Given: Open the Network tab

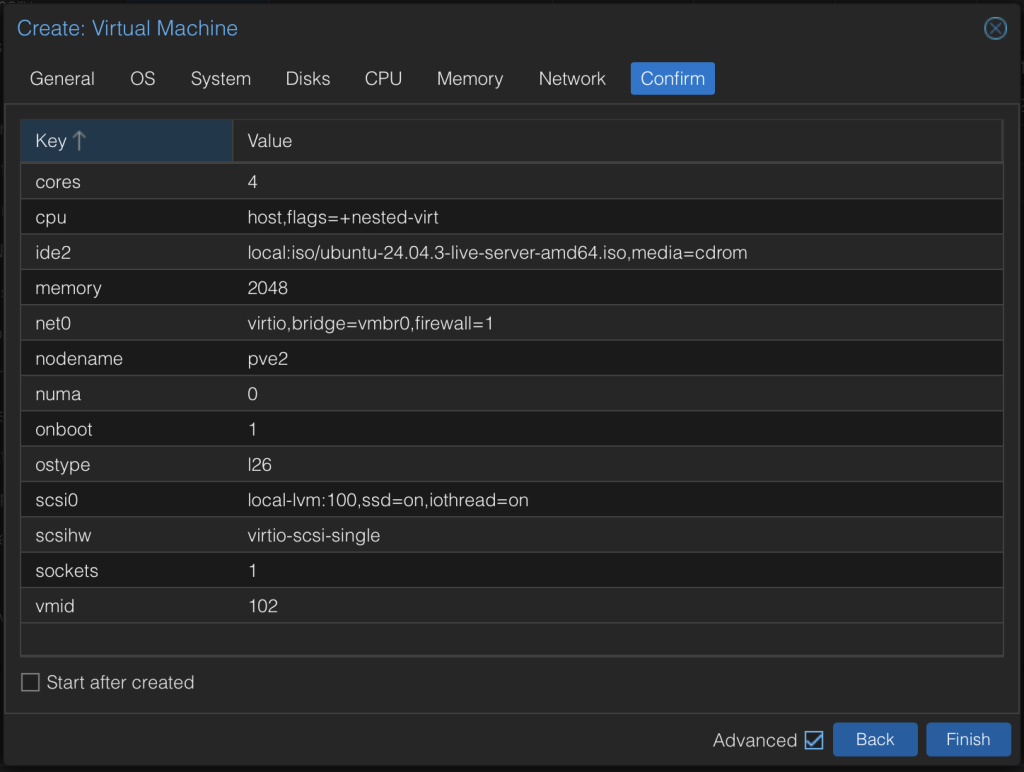Looking at the screenshot, I should (572, 79).
